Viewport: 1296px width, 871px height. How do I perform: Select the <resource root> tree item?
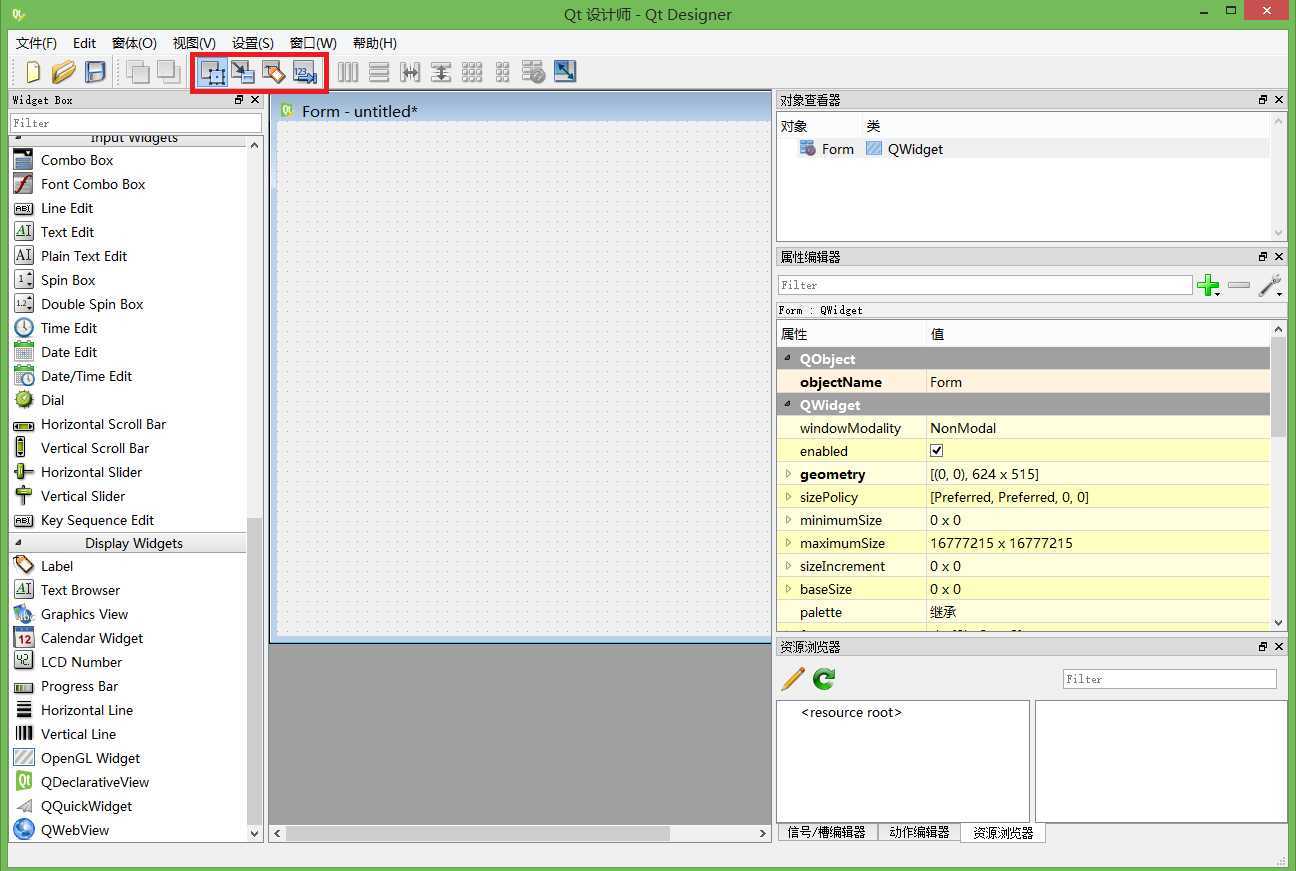851,713
